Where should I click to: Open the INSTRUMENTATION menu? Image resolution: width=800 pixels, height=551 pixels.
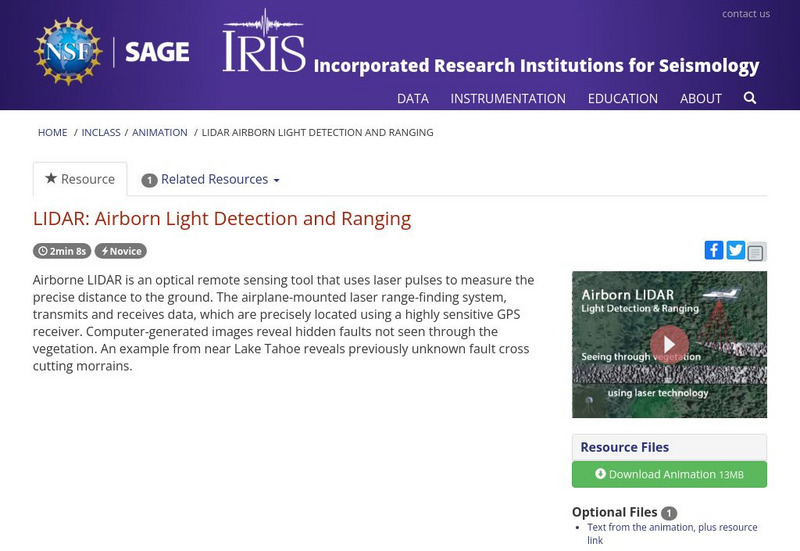pyautogui.click(x=508, y=98)
